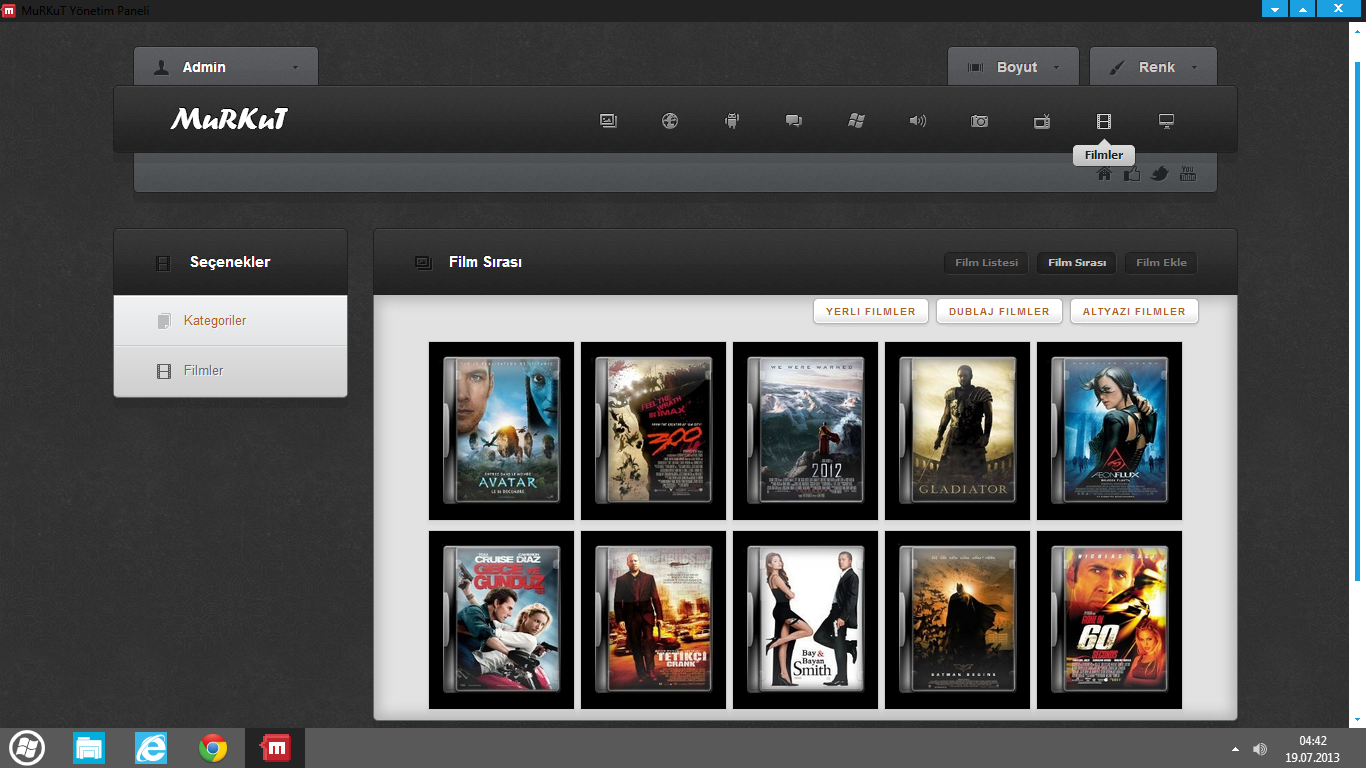
Task: Open File Explorer from taskbar
Action: 89,748
